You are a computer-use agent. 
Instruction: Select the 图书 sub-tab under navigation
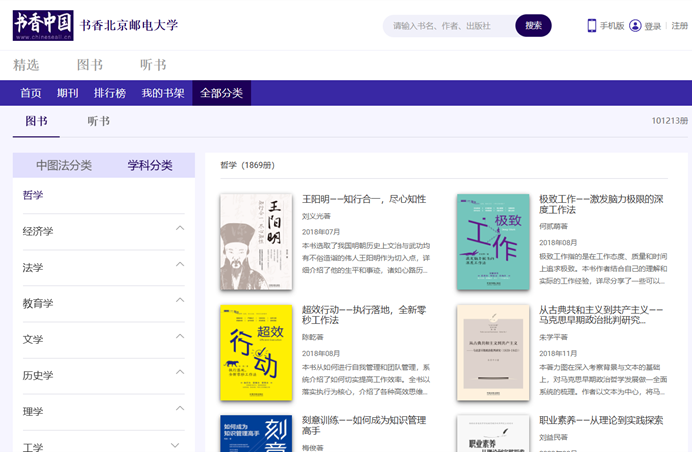point(36,121)
